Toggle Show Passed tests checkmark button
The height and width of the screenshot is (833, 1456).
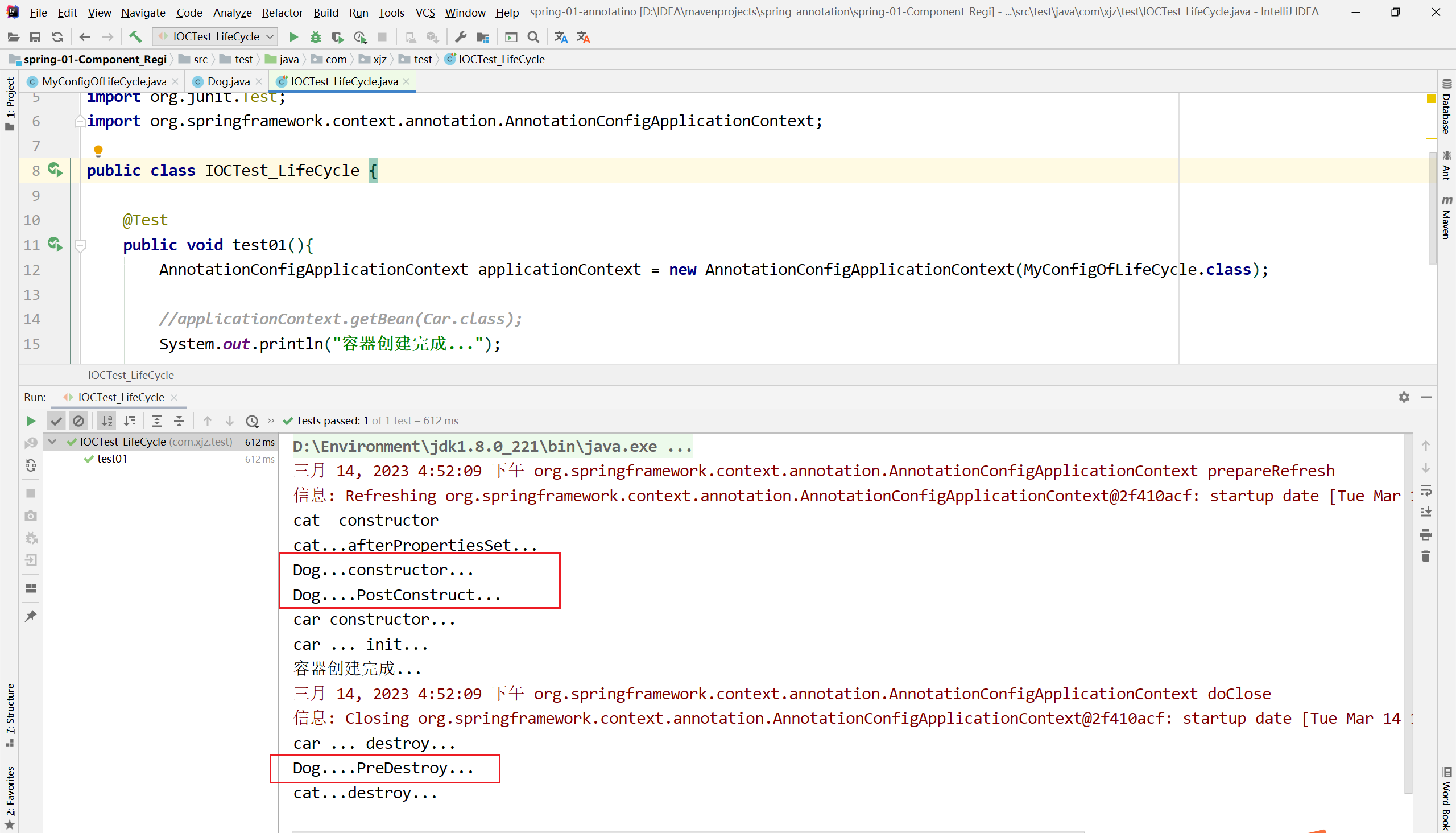(56, 421)
